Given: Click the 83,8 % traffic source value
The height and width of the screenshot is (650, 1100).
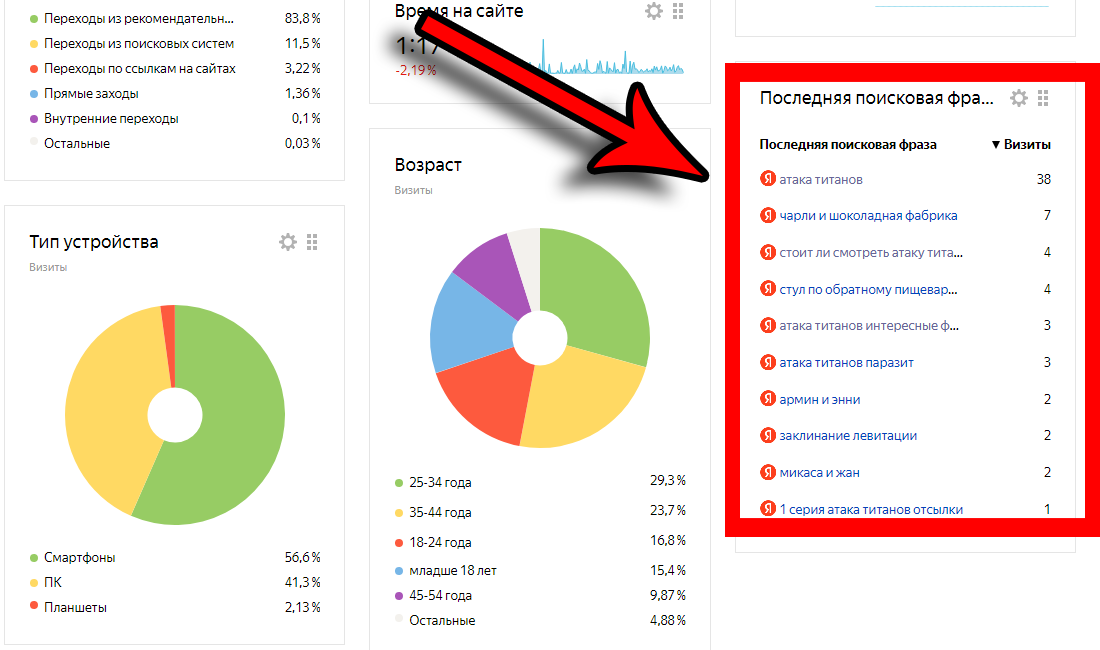Looking at the screenshot, I should (302, 18).
